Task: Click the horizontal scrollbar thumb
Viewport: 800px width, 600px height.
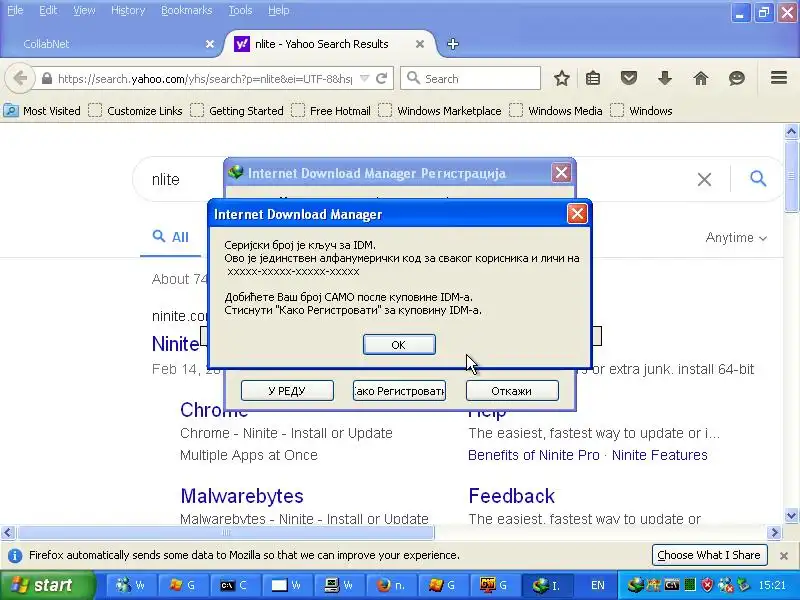Action: click(x=226, y=533)
